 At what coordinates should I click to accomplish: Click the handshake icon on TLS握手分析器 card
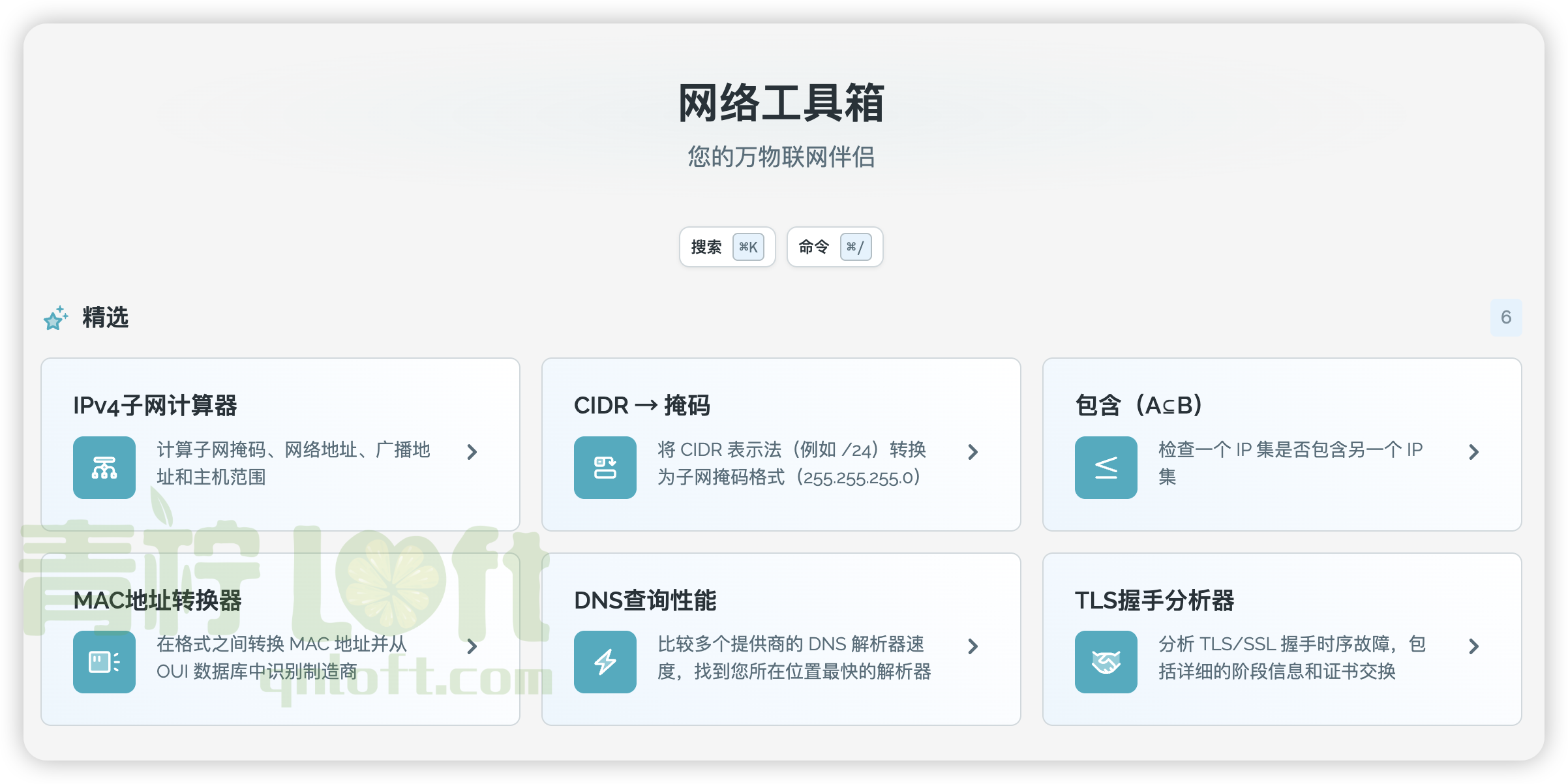click(x=1105, y=661)
